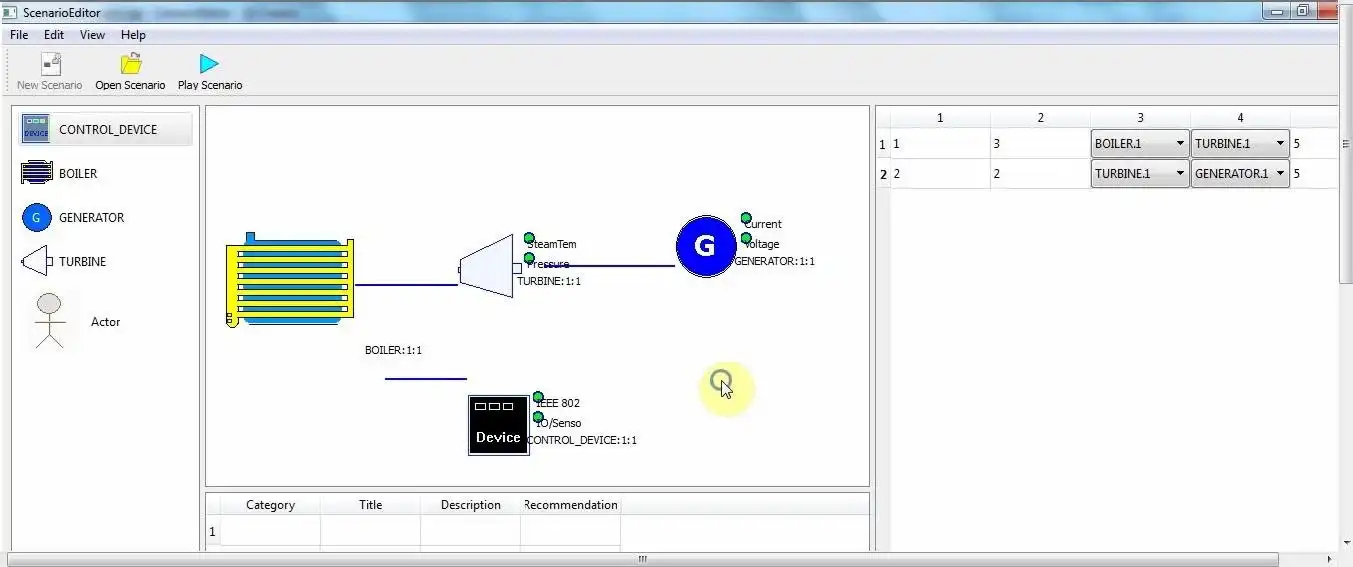Screen dimensions: 1353x567
Task: Expand the TURBINE.1 dropdown in row 1
Action: pos(1239,144)
